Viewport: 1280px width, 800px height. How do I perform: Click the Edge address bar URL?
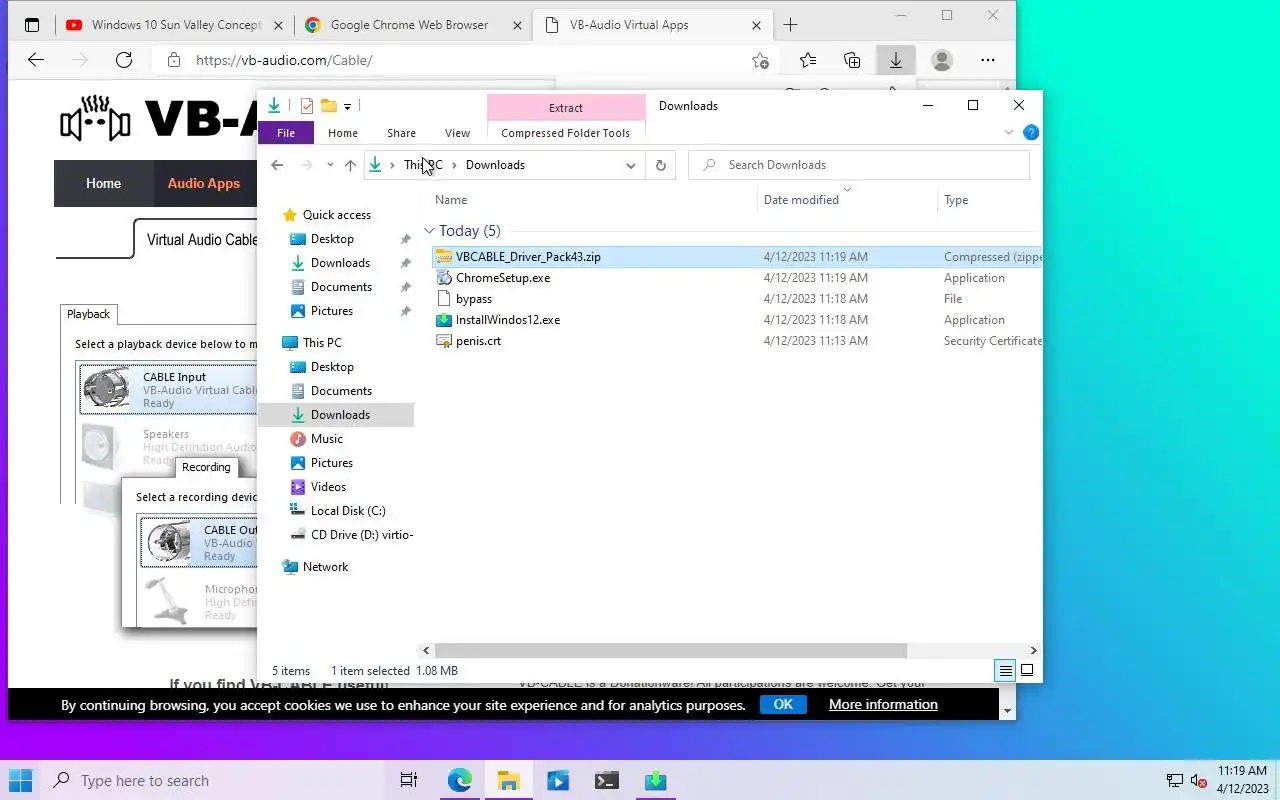coord(284,60)
